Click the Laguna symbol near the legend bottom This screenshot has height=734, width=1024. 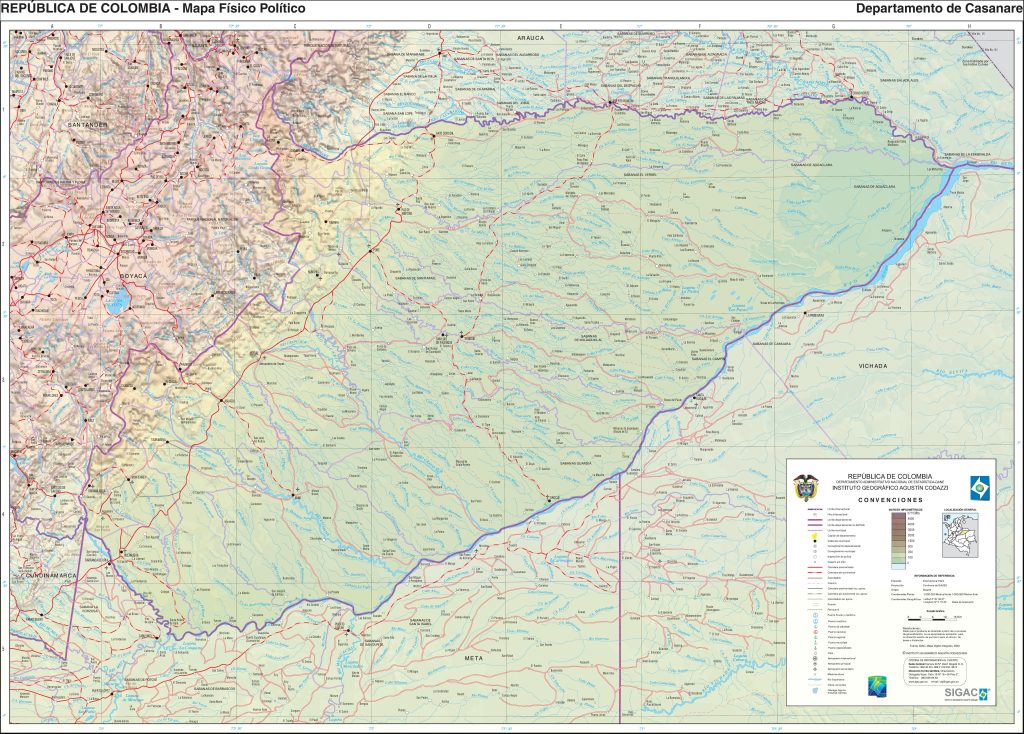815,689
